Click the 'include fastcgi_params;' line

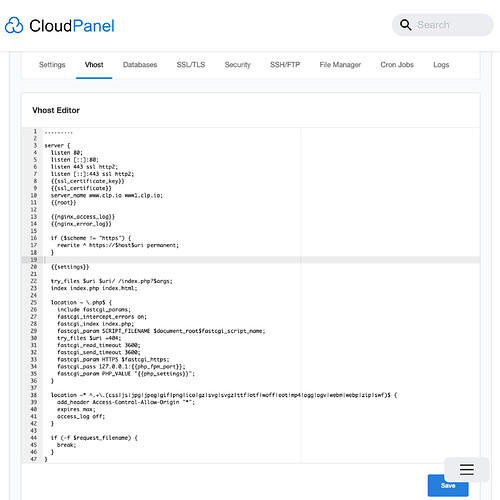coord(94,309)
